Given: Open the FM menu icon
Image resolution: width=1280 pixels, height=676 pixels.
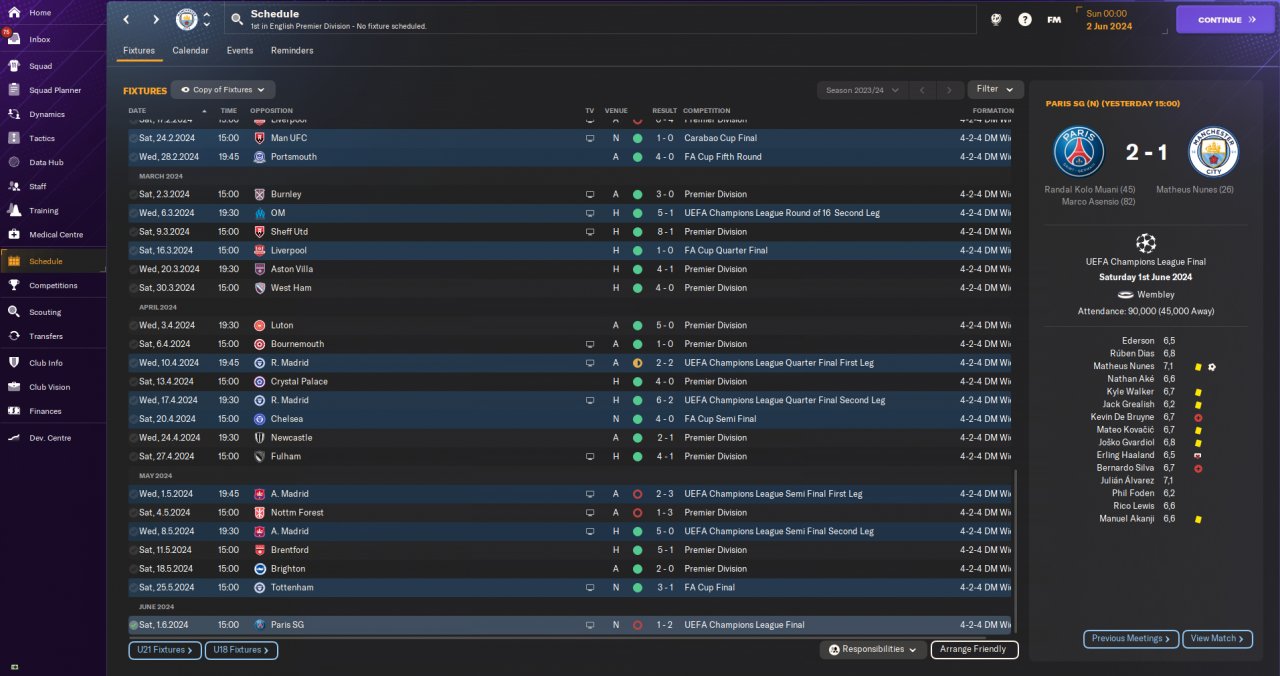Looking at the screenshot, I should pos(1054,19).
